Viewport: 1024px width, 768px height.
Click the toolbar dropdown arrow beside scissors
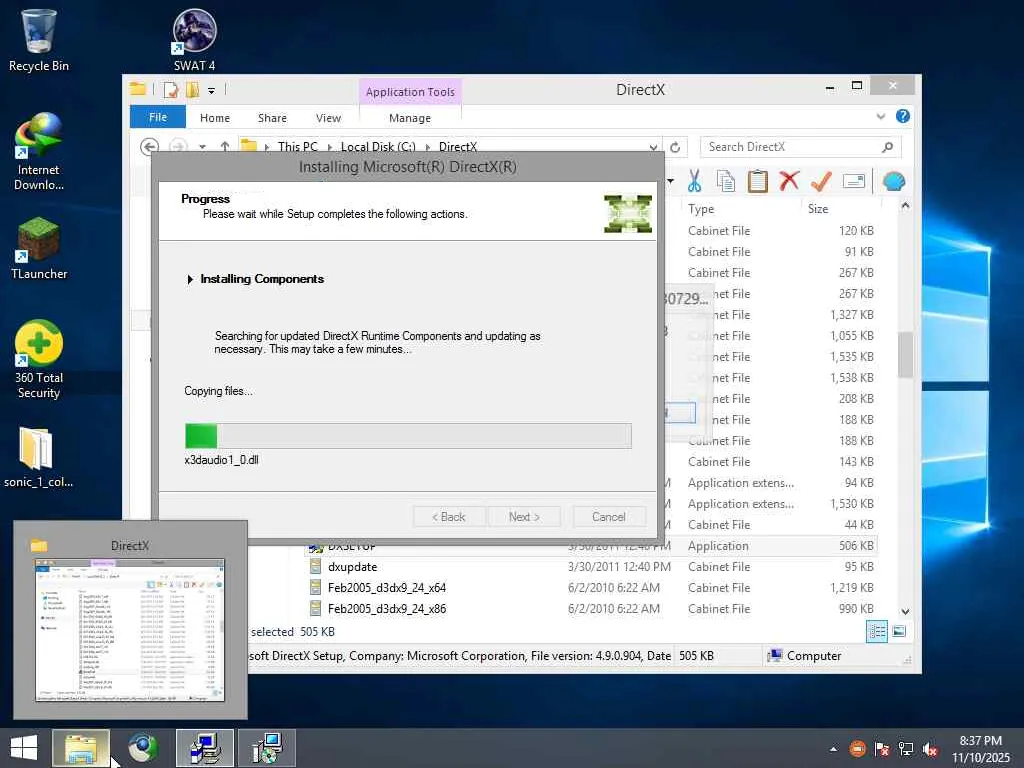[671, 181]
